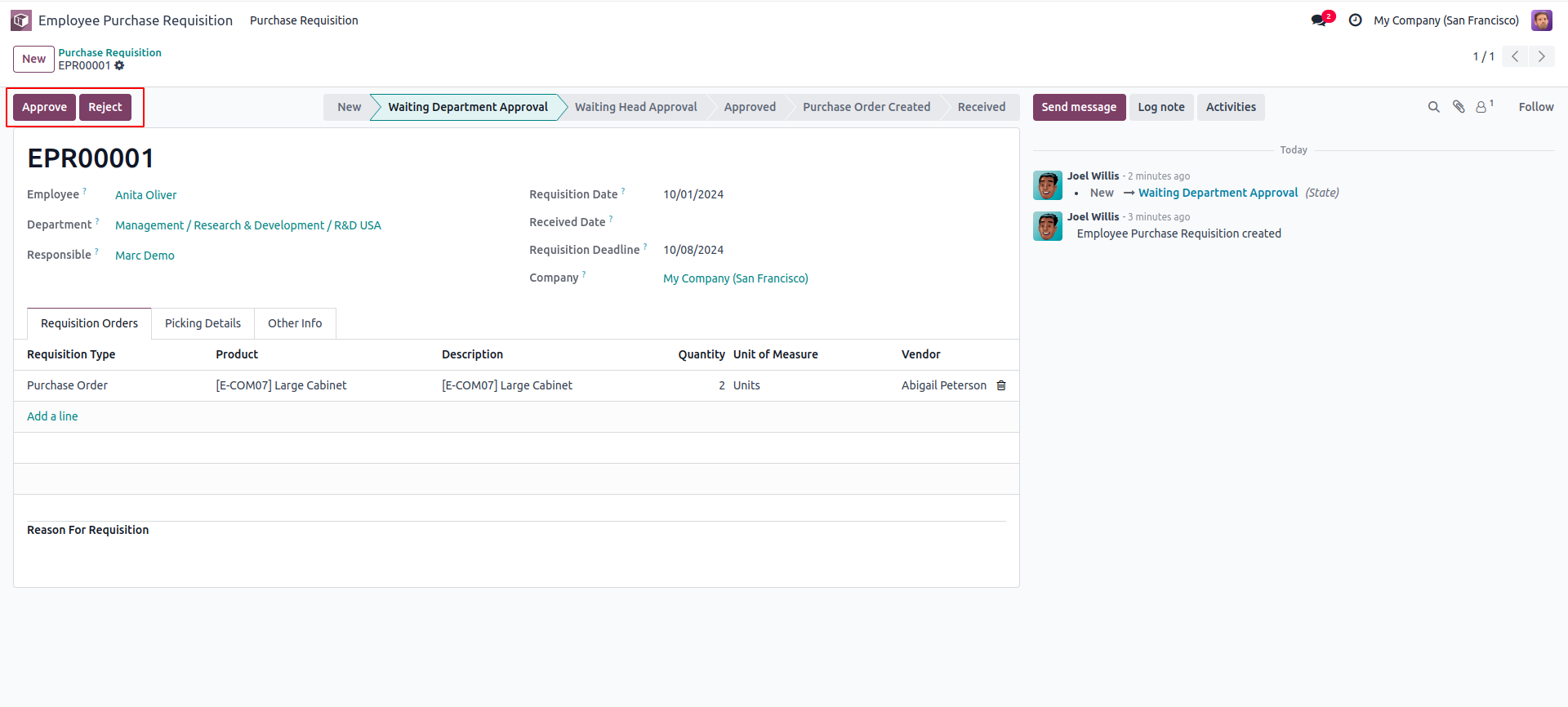
Task: Switch to the Picking Details tab
Action: tap(203, 323)
